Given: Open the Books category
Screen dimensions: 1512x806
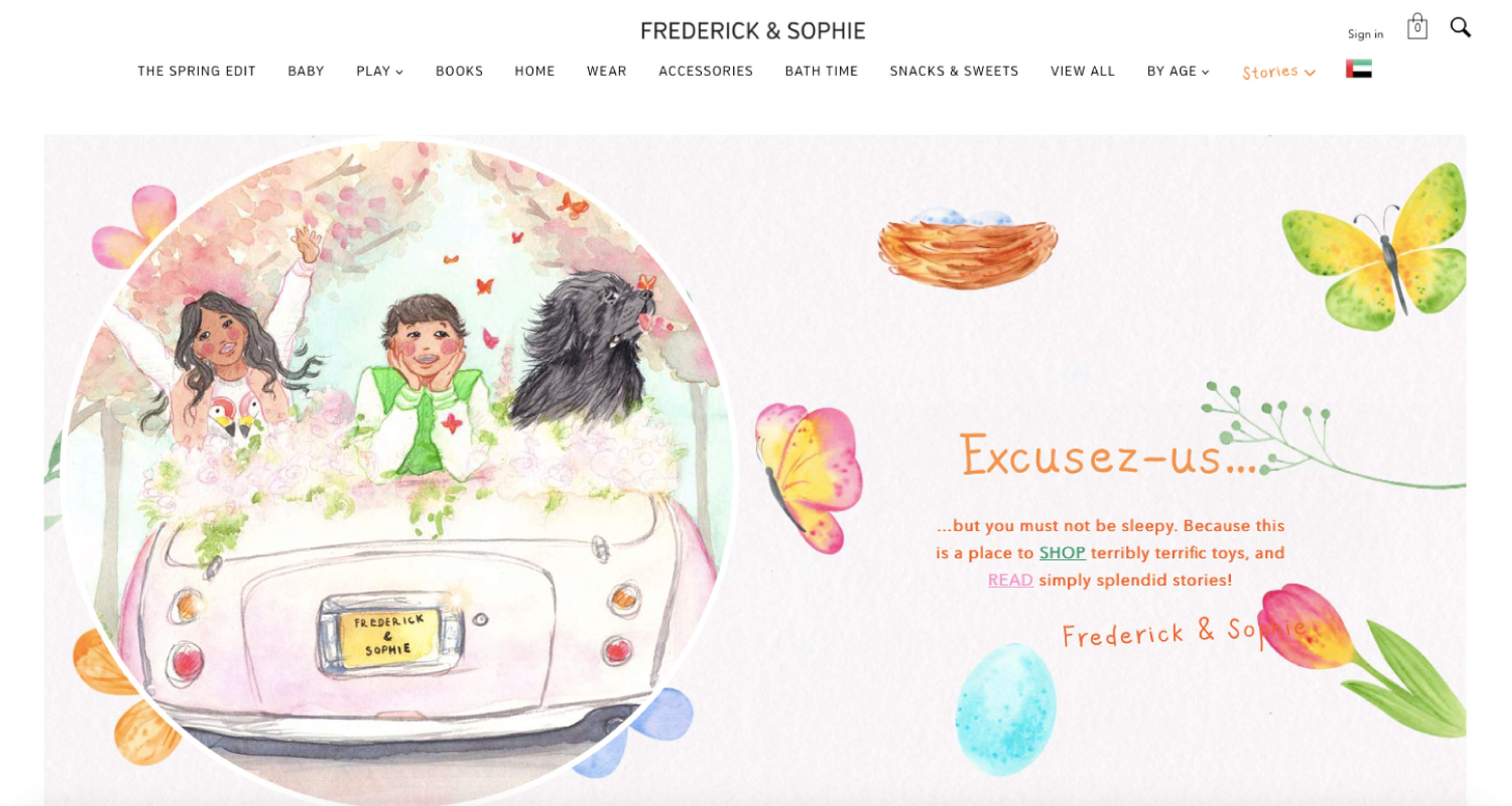Looking at the screenshot, I should coord(459,71).
